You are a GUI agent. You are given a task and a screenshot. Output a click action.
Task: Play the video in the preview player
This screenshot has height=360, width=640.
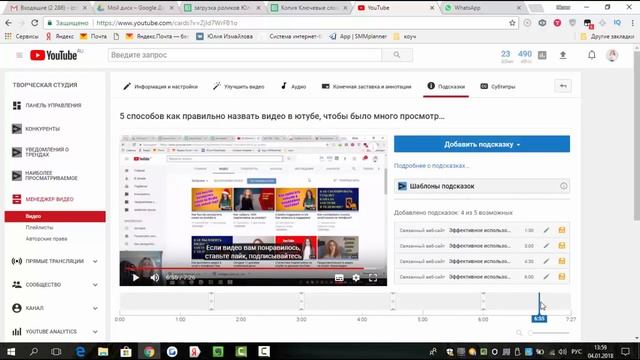tap(136, 278)
